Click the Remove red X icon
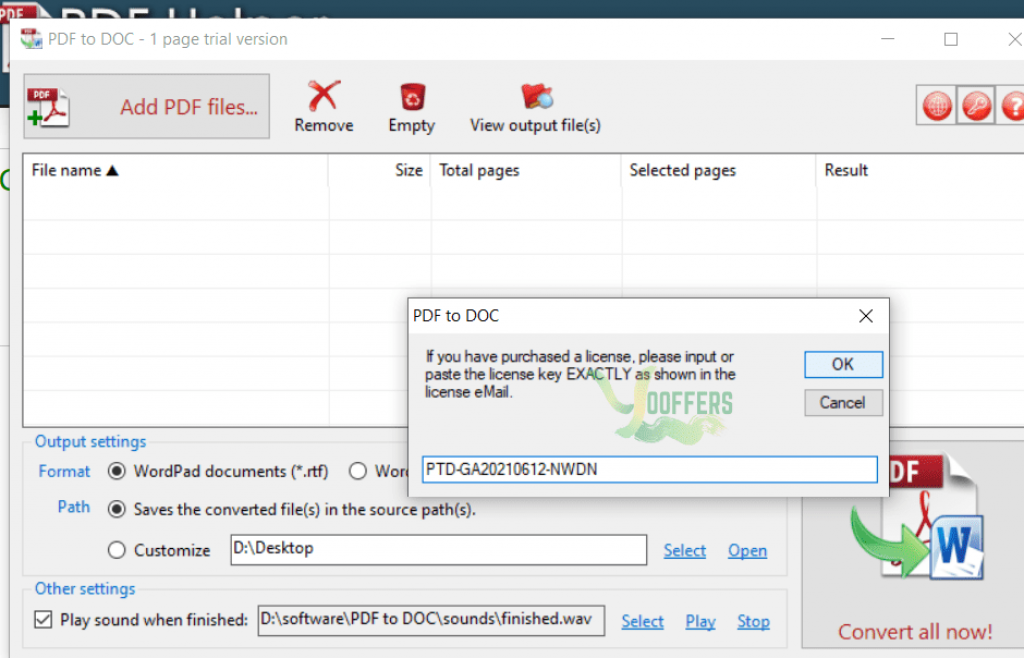The image size is (1024, 658). pos(323,96)
